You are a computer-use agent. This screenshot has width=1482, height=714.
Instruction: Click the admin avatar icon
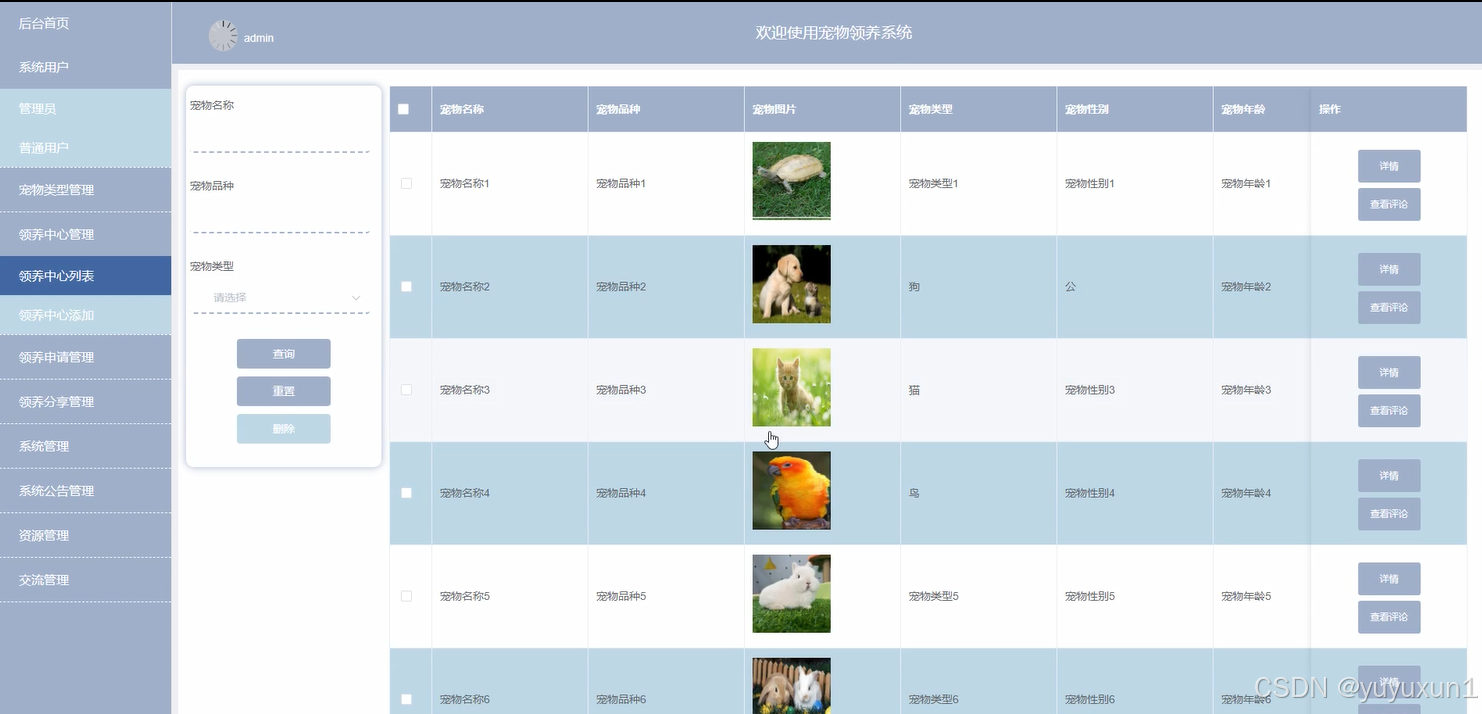pos(223,36)
